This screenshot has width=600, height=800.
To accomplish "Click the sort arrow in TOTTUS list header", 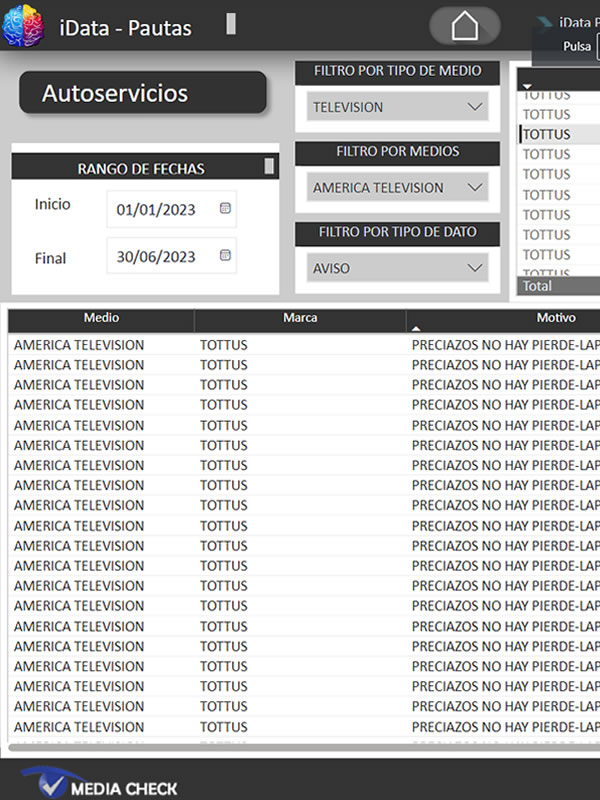I will coord(528,86).
